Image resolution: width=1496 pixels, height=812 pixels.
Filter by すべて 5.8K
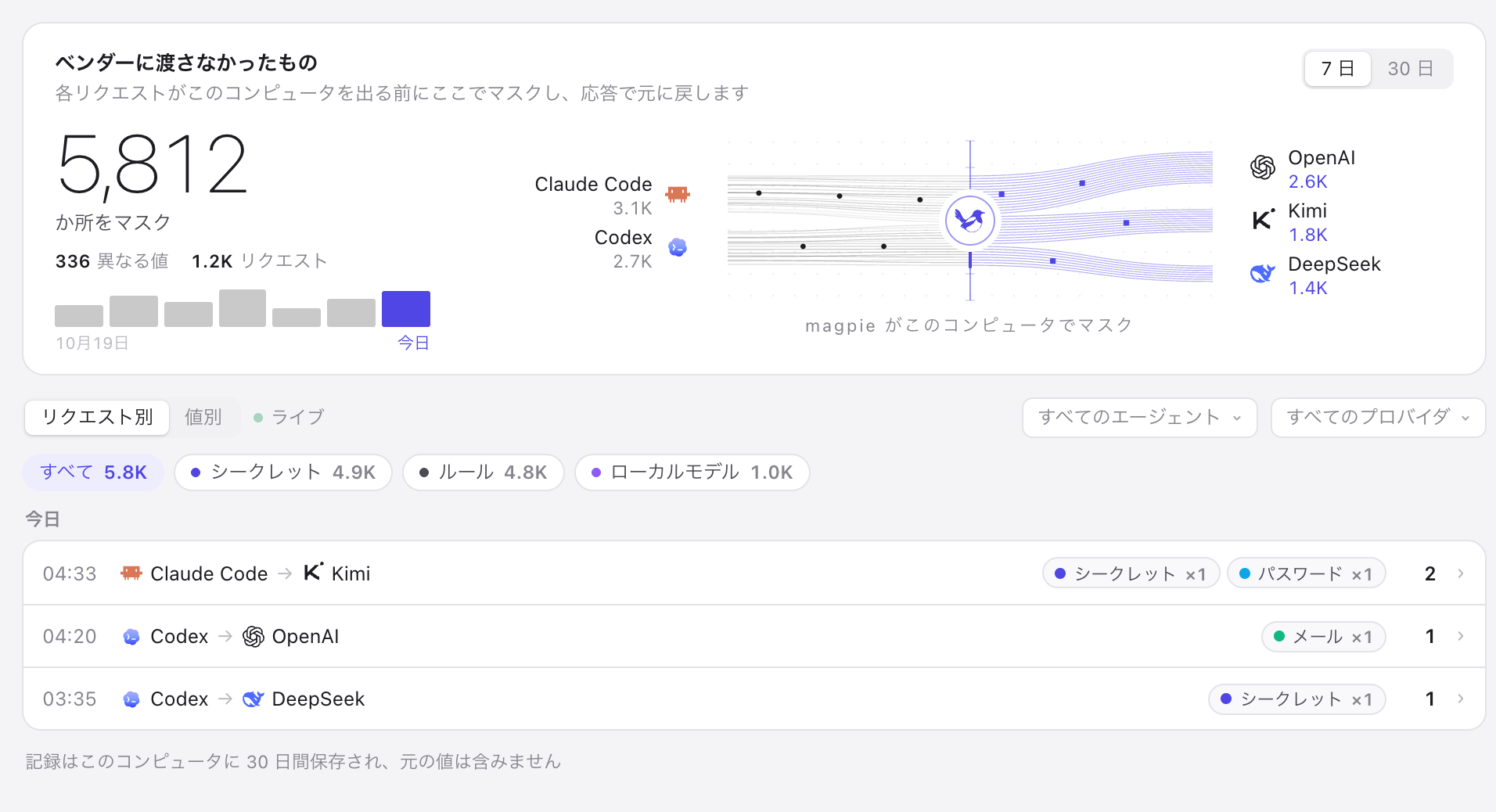click(93, 472)
